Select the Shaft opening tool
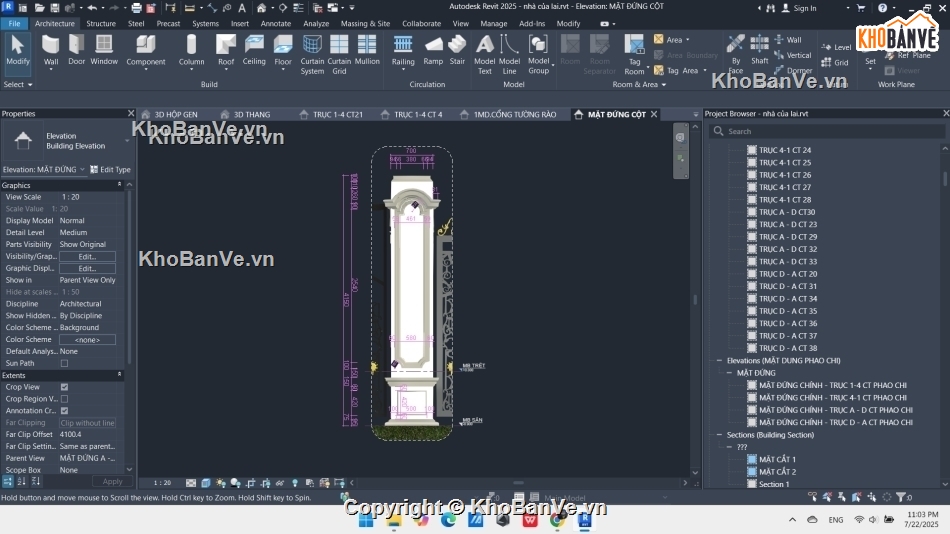 click(x=760, y=50)
